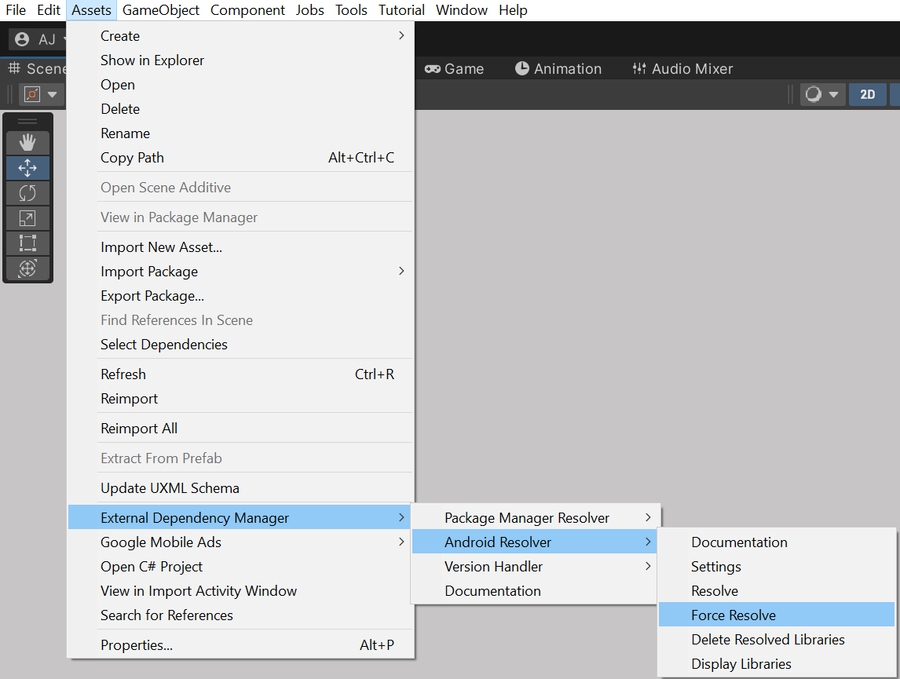Select the Scale tool

click(x=27, y=218)
